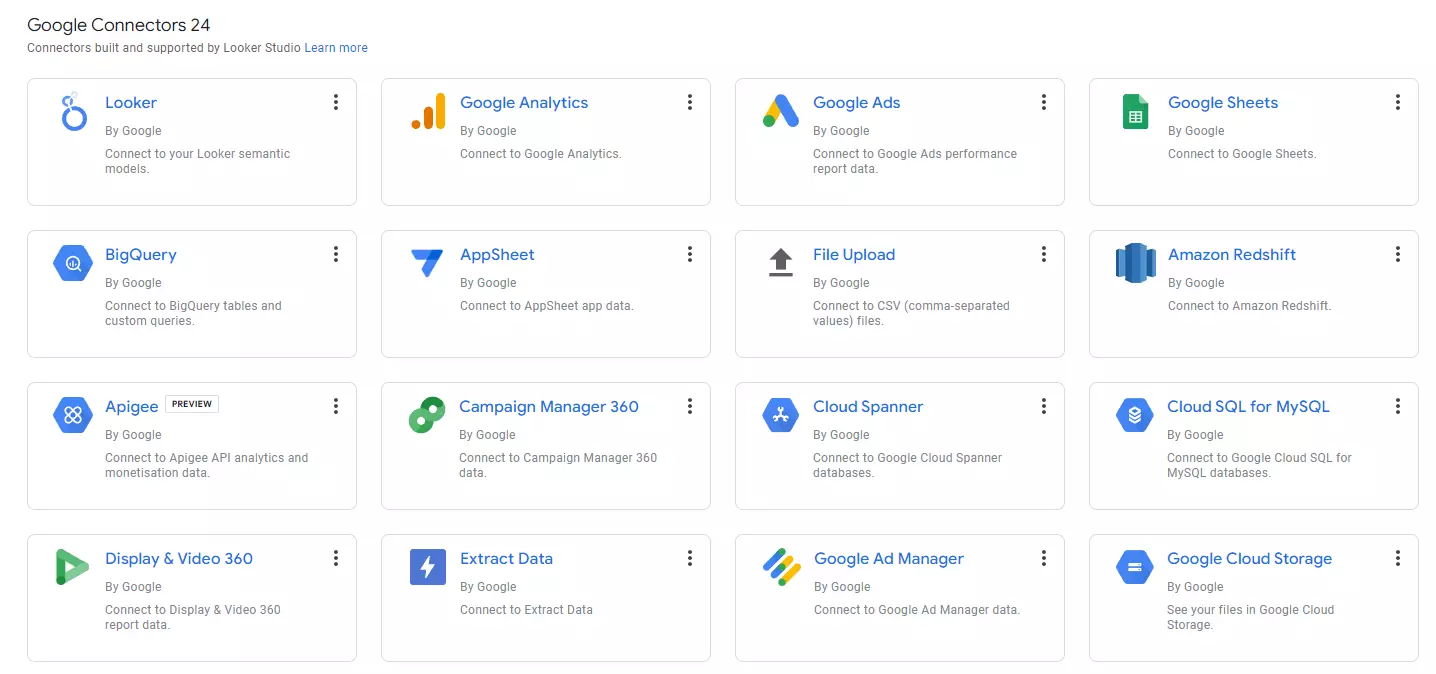The height and width of the screenshot is (674, 1436).
Task: Click the PREVIEW badge next to Apigee
Action: tap(192, 404)
